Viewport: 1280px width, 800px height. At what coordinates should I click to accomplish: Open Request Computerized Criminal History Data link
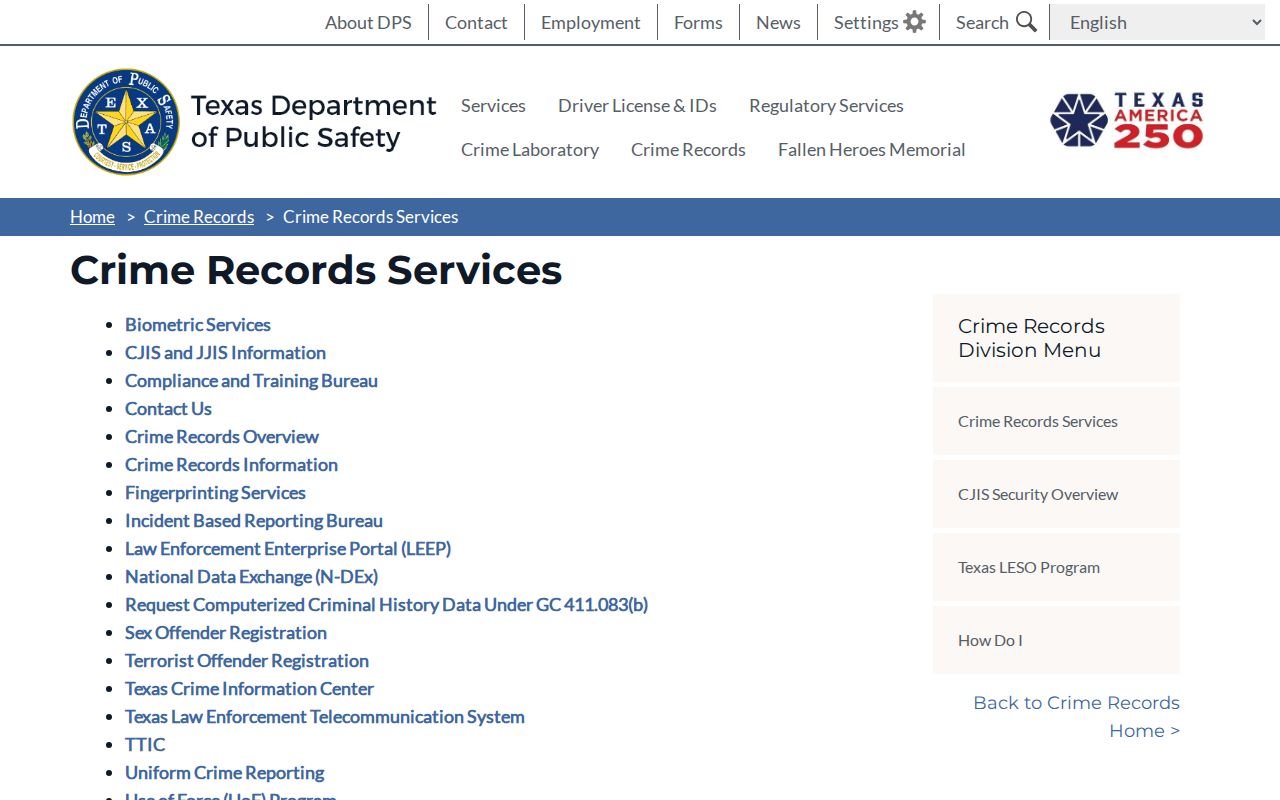tap(386, 604)
